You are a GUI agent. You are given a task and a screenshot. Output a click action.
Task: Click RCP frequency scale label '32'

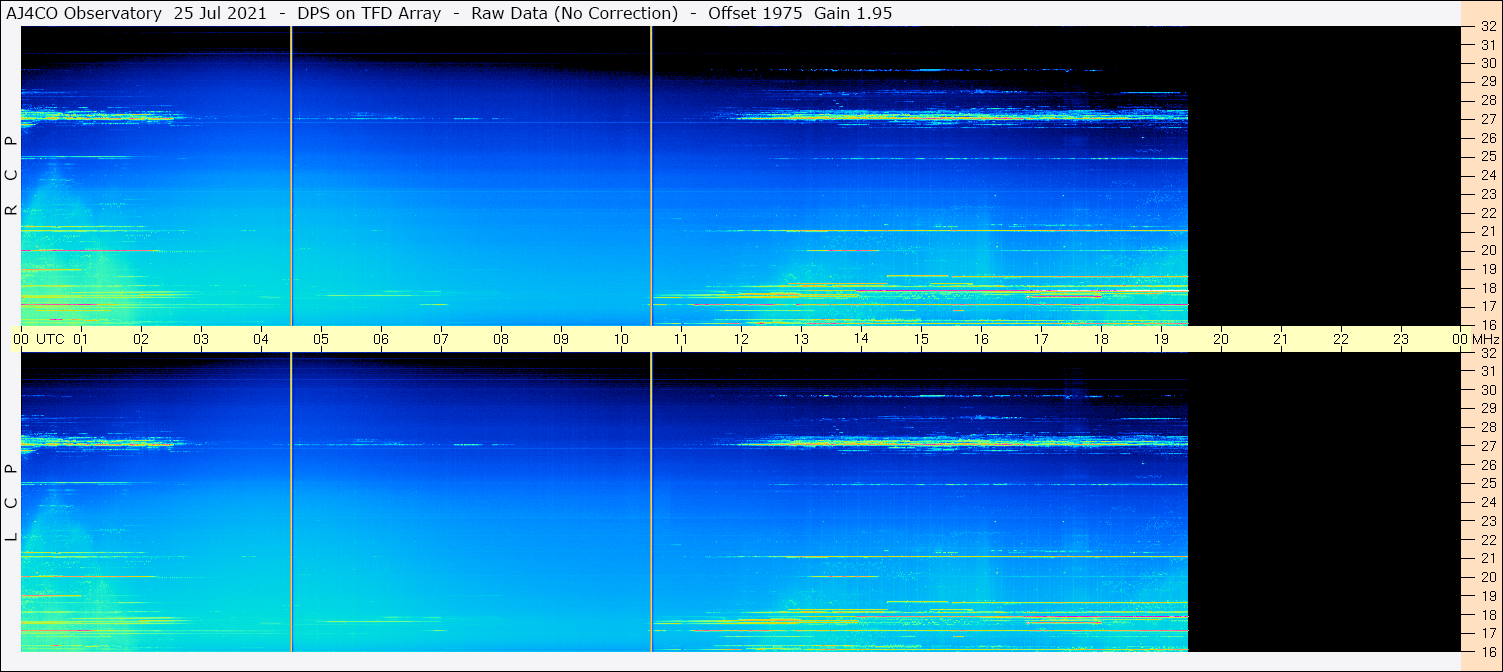[1488, 27]
